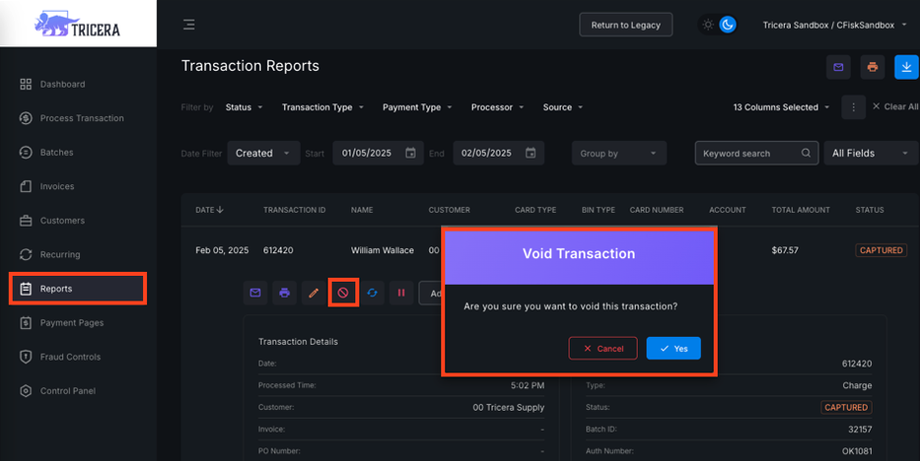Open the Transaction Type filter dropdown
This screenshot has height=461, width=920.
coord(322,107)
